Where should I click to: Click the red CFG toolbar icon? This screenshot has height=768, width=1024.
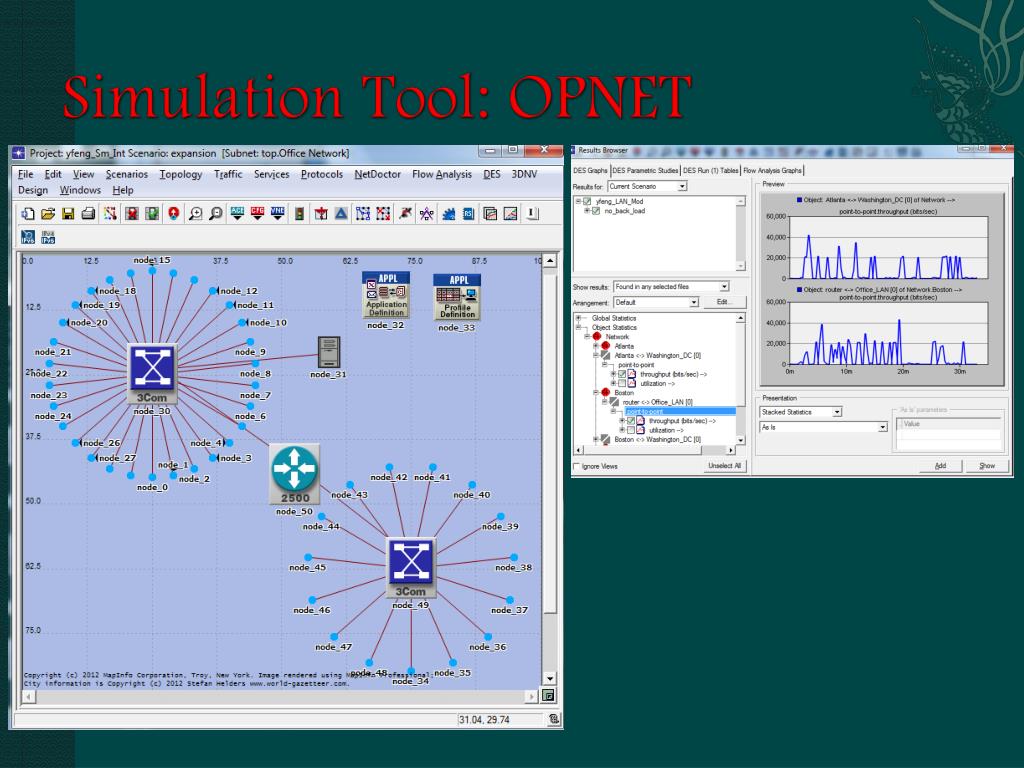[x=257, y=214]
